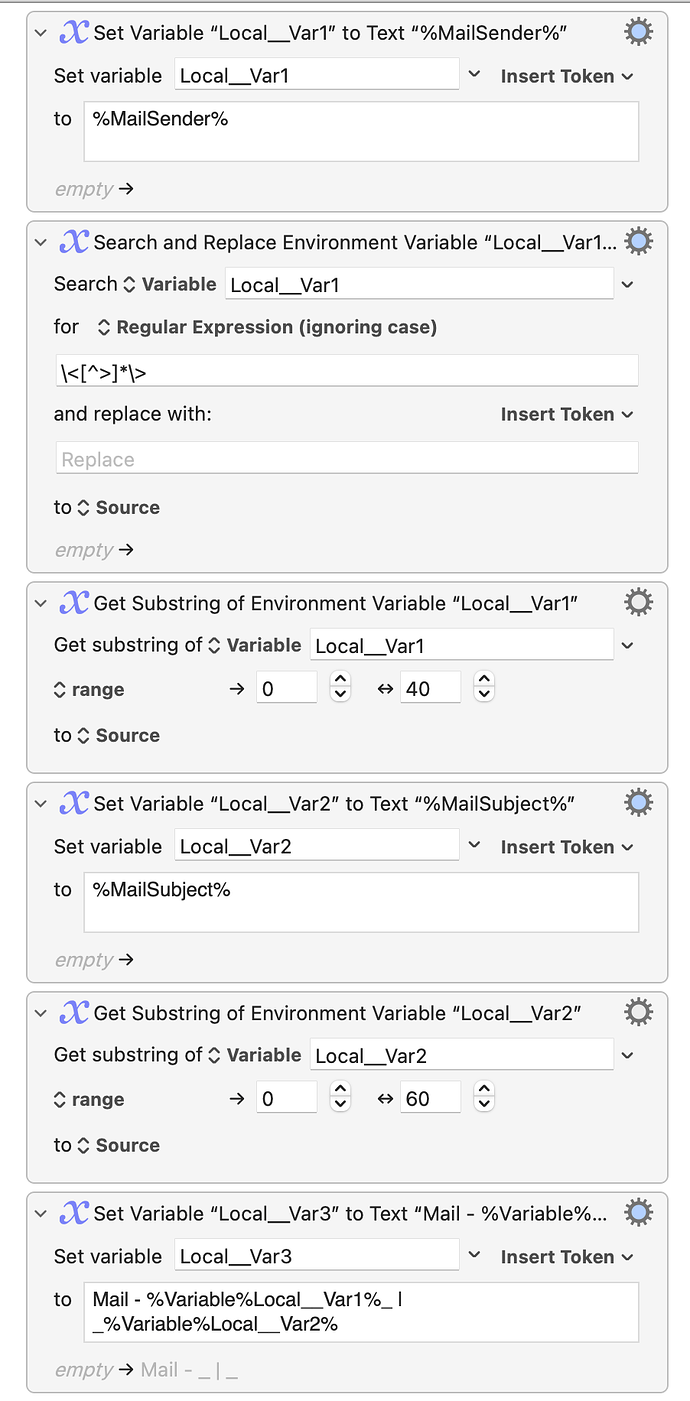Click the variable X icon on first Set Variable action

tap(73, 31)
